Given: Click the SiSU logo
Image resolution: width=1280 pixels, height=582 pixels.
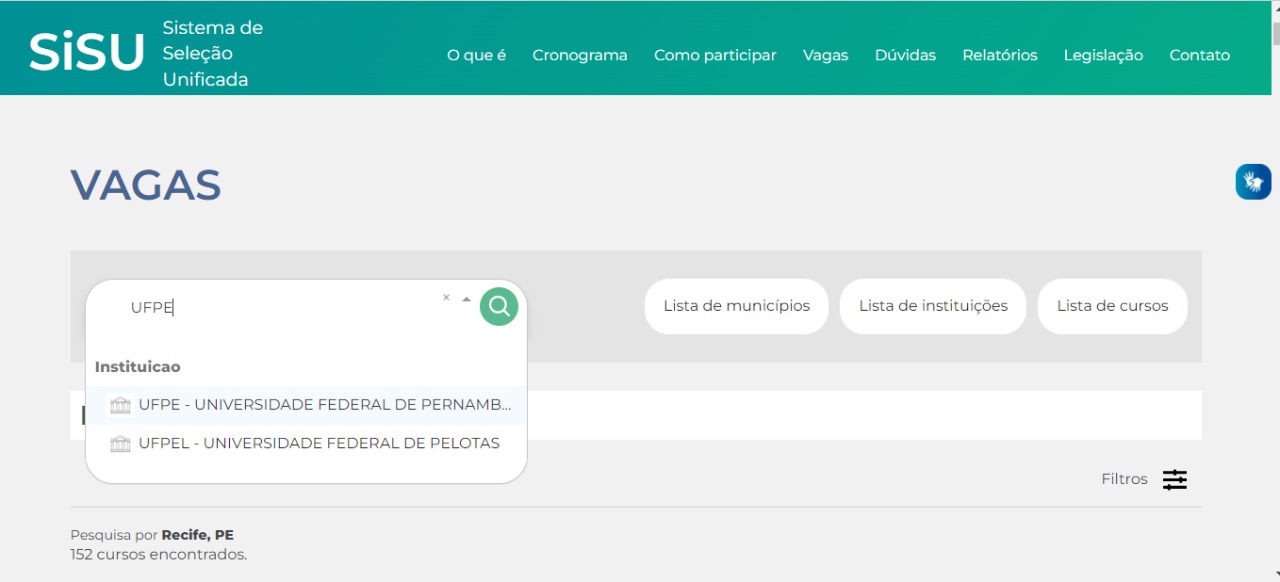Looking at the screenshot, I should pos(86,52).
